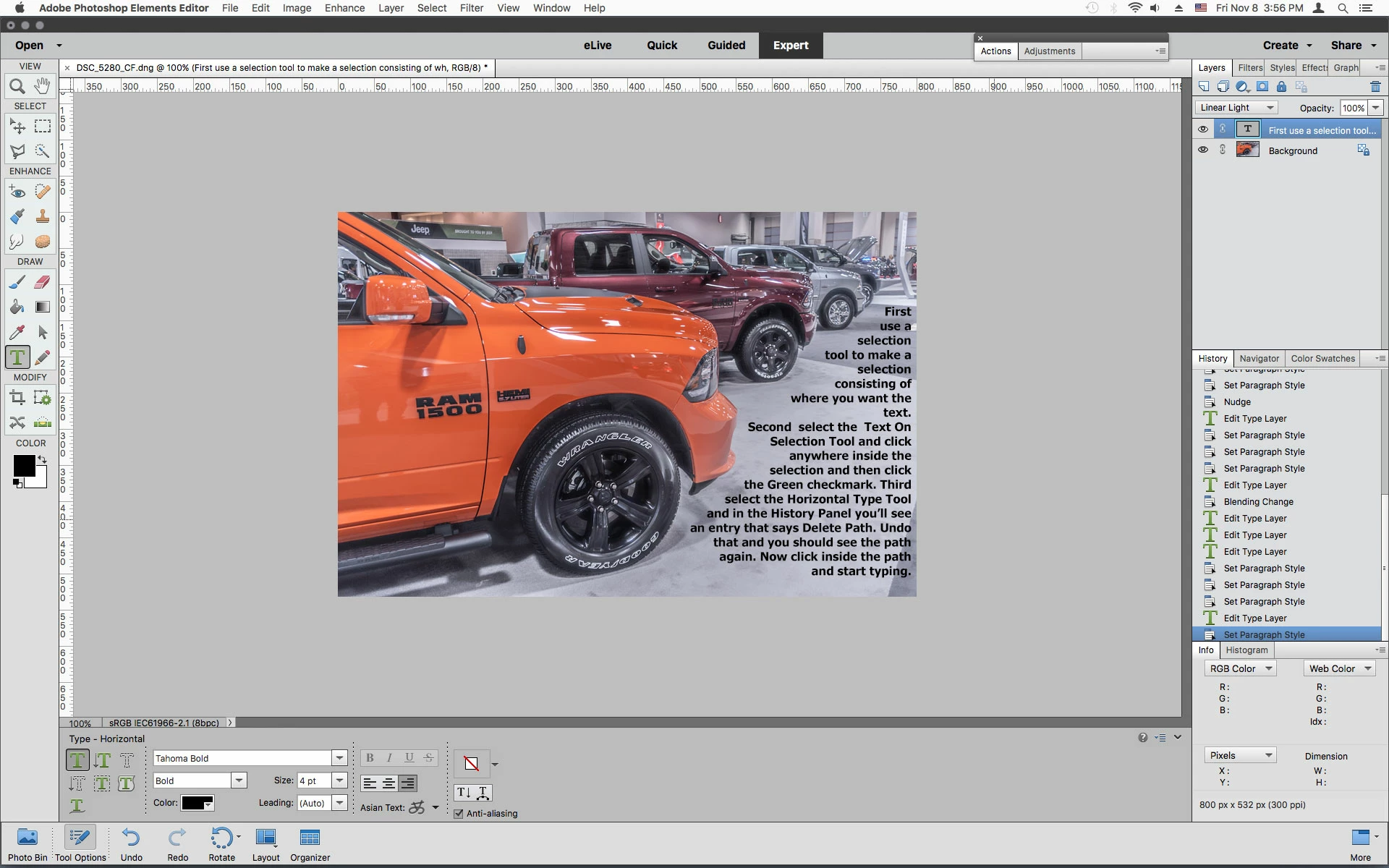Select the Eraser tool

43,282
